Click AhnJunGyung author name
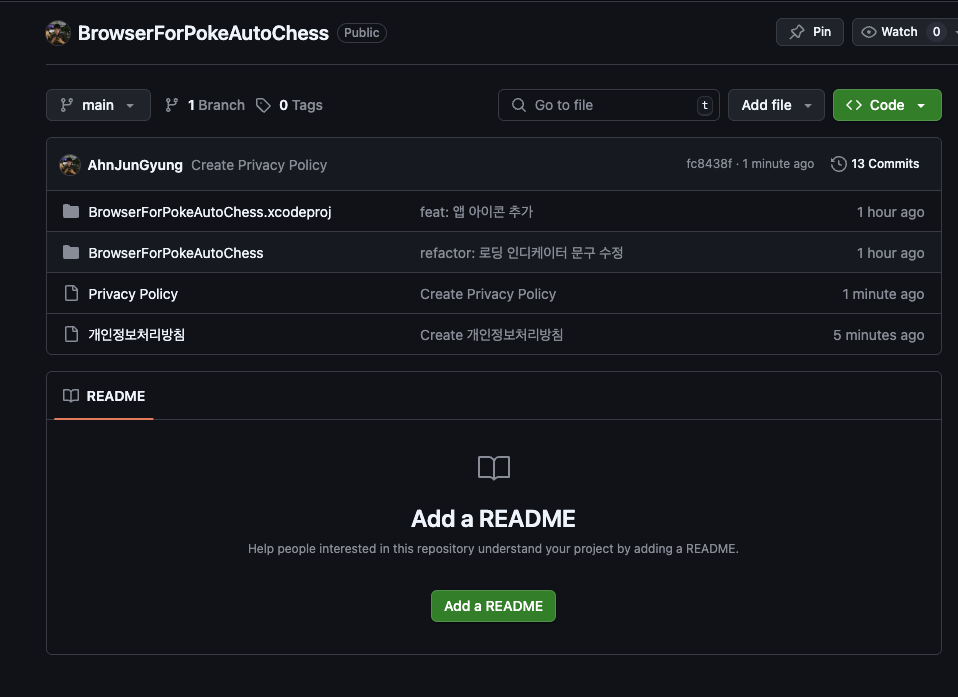This screenshot has height=697, width=958. pos(135,165)
